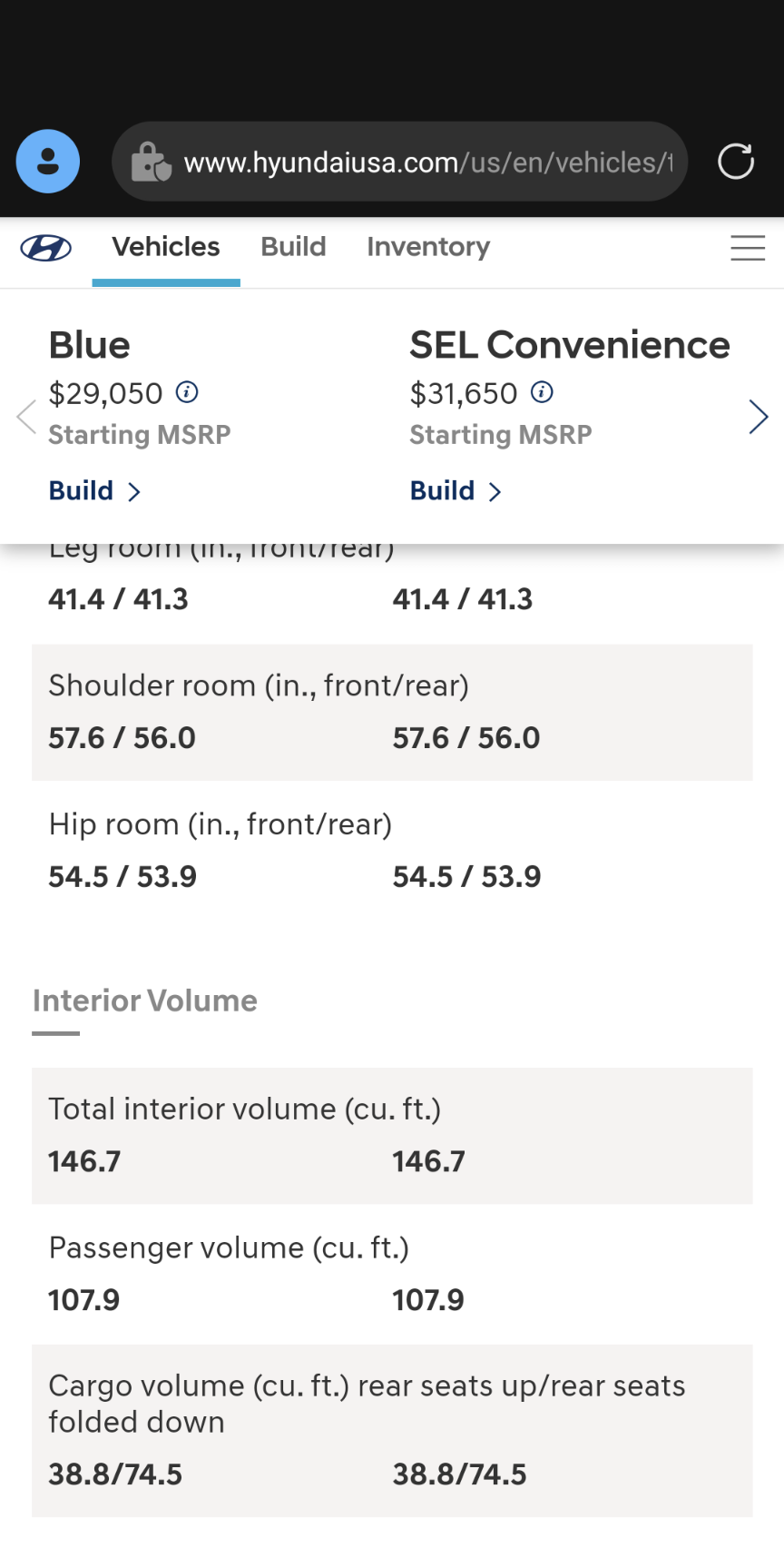Click the Total interior volume row
Viewport: 784px width, 1548px height.
point(392,1135)
